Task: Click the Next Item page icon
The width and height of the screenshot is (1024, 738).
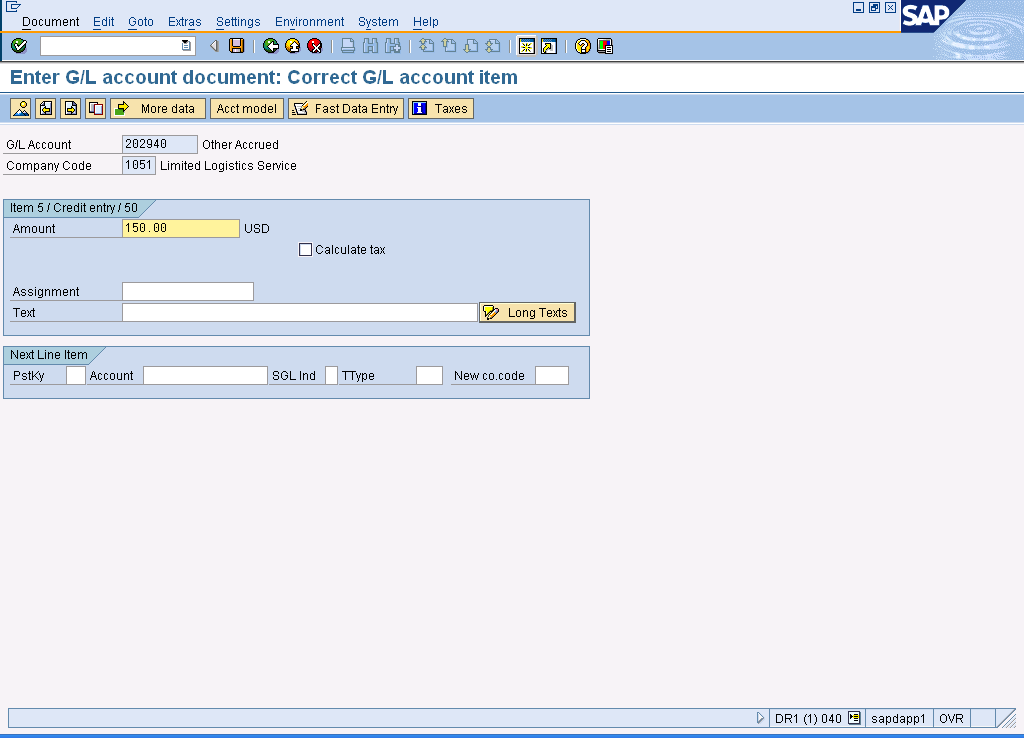Action: pos(71,108)
